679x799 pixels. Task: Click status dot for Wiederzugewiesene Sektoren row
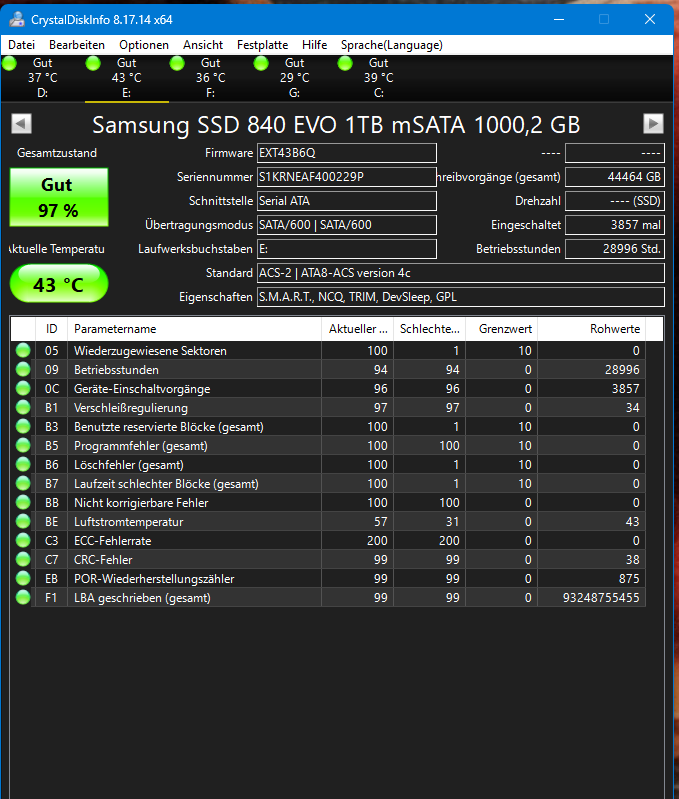[23, 351]
